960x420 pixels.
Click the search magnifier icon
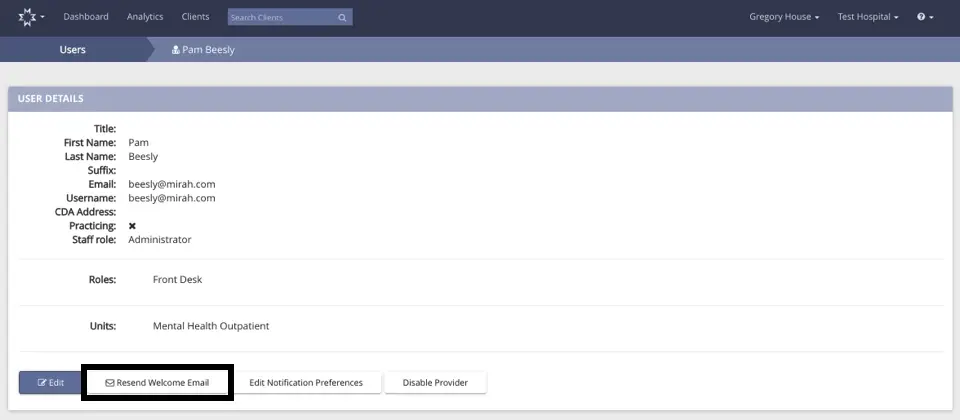(x=342, y=18)
